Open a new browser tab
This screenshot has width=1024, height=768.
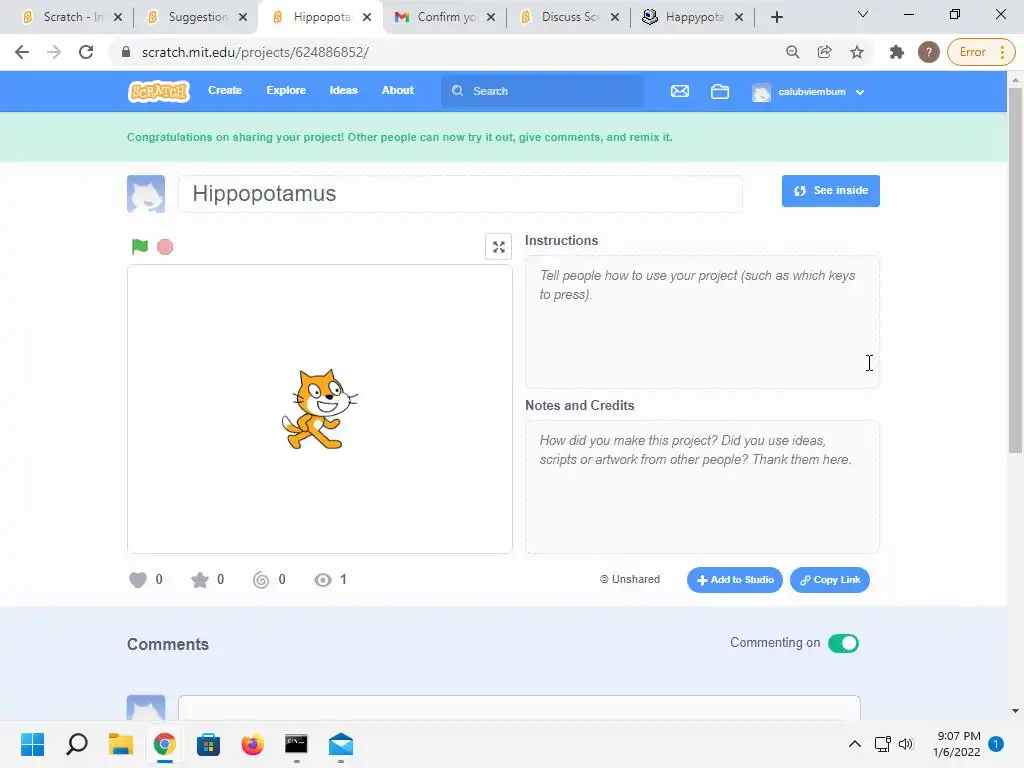click(776, 17)
